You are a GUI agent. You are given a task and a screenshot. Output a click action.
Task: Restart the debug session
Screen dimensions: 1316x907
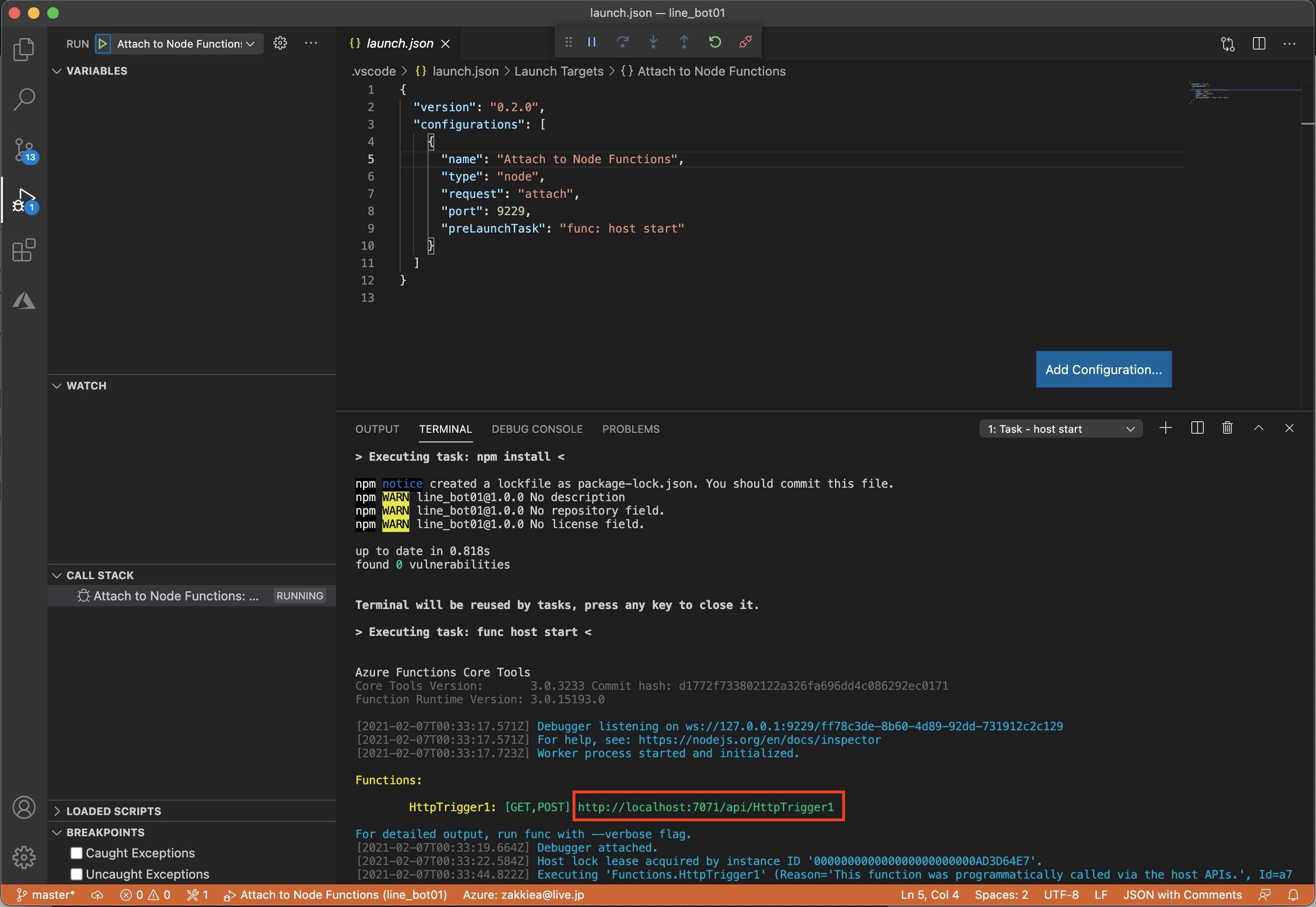click(x=715, y=41)
